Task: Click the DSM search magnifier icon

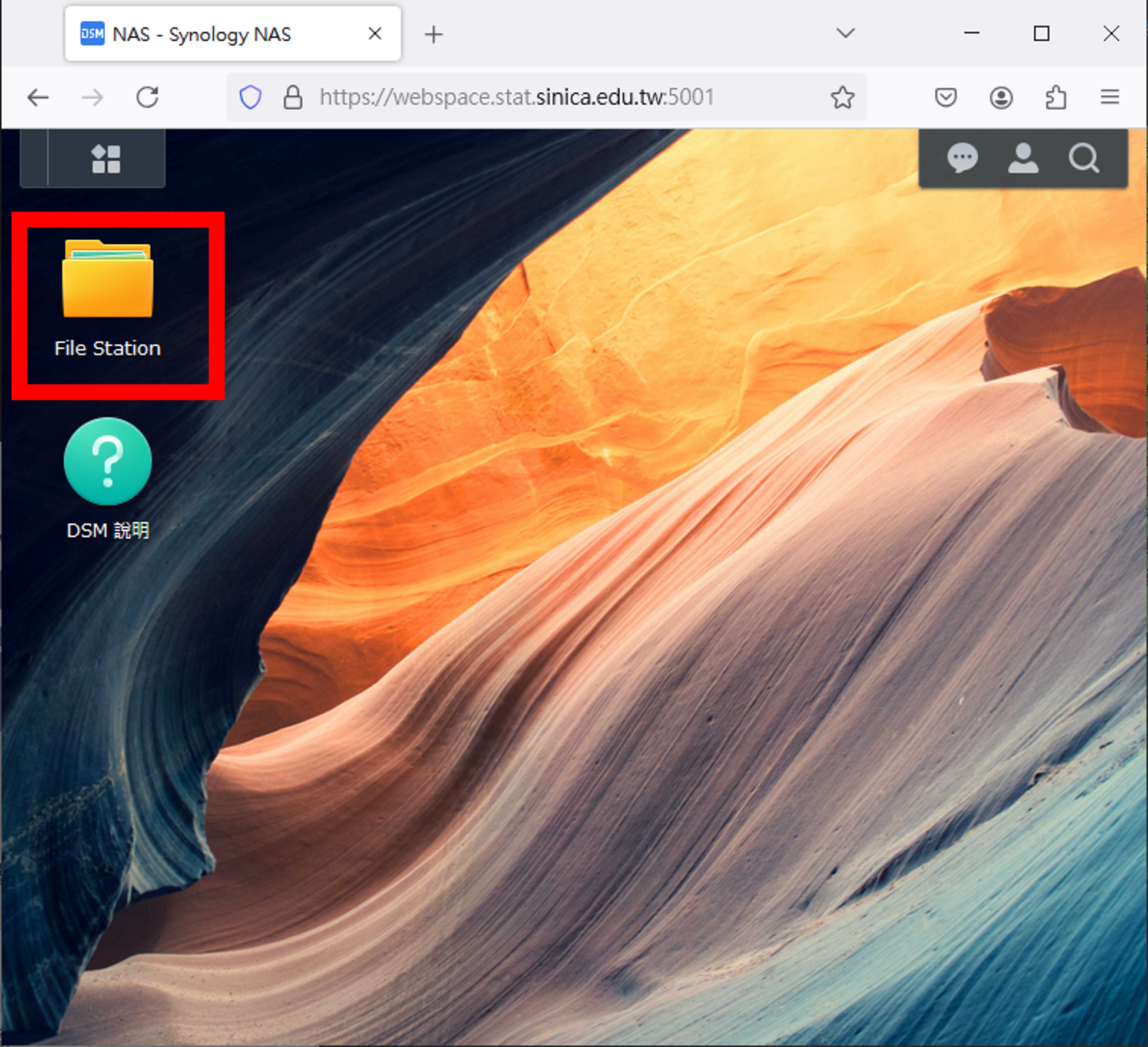Action: (1084, 158)
